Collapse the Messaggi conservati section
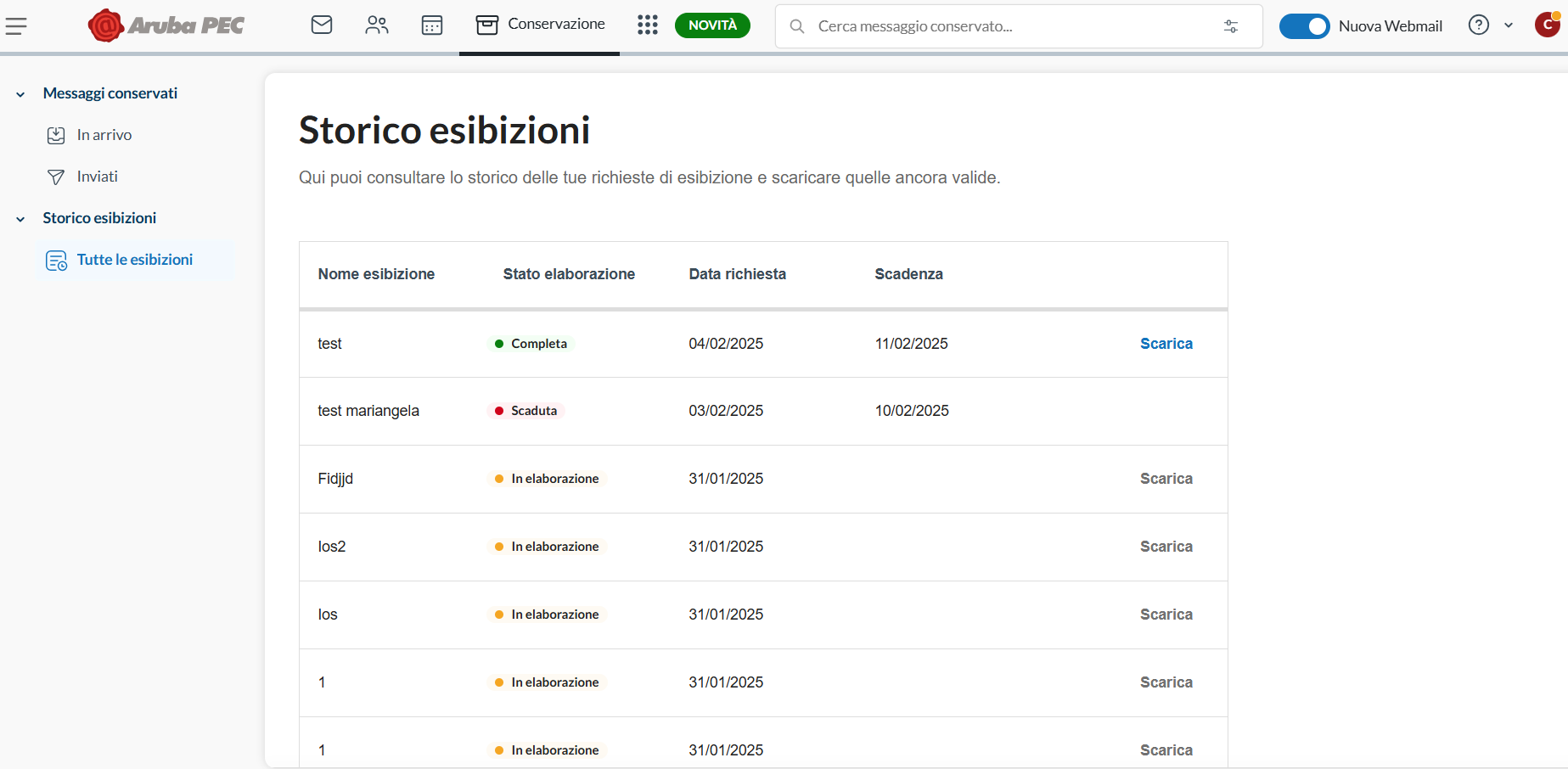 click(x=20, y=94)
